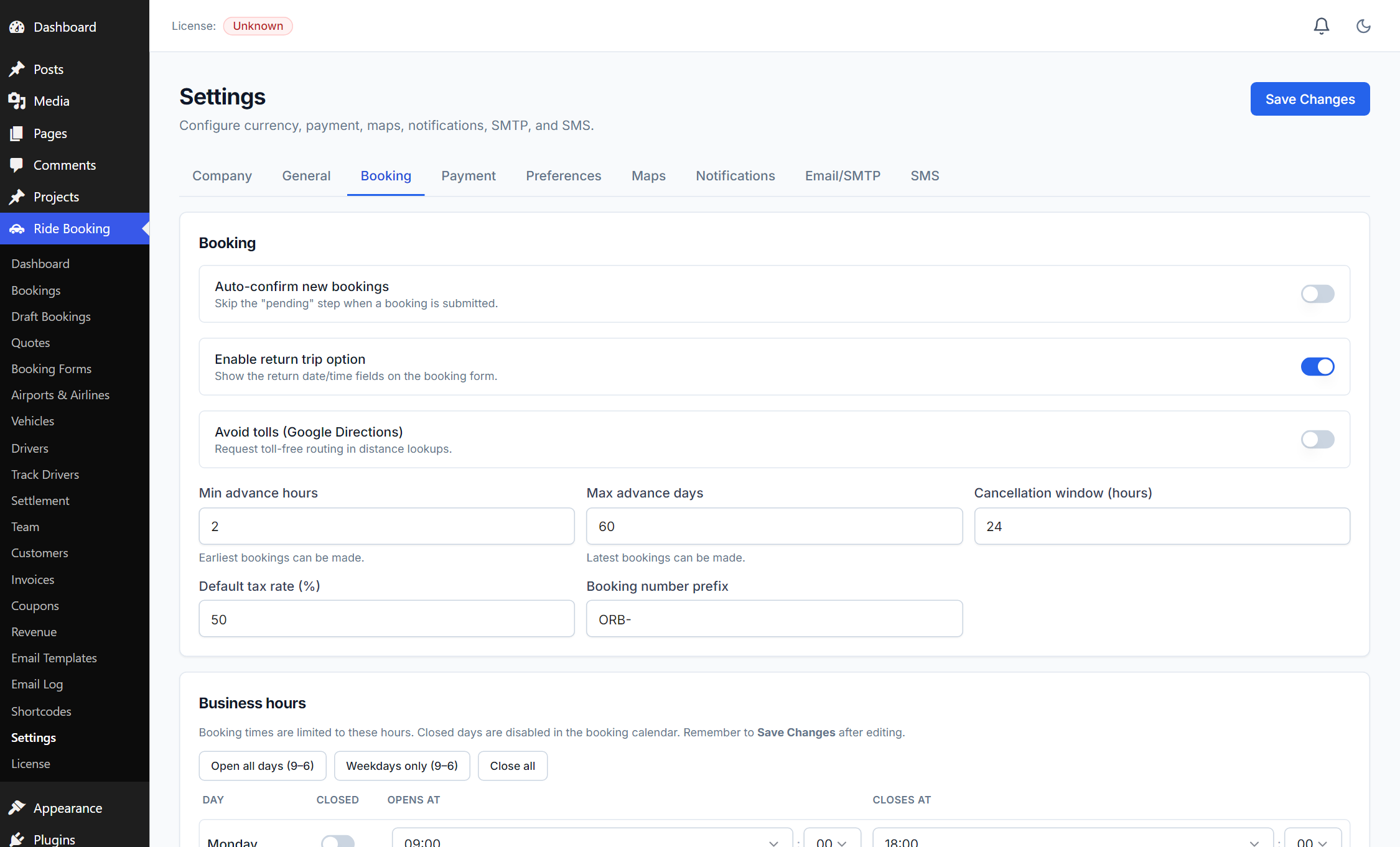Open Track Drivers submenu item
Viewport: 1400px width, 847px height.
[45, 474]
